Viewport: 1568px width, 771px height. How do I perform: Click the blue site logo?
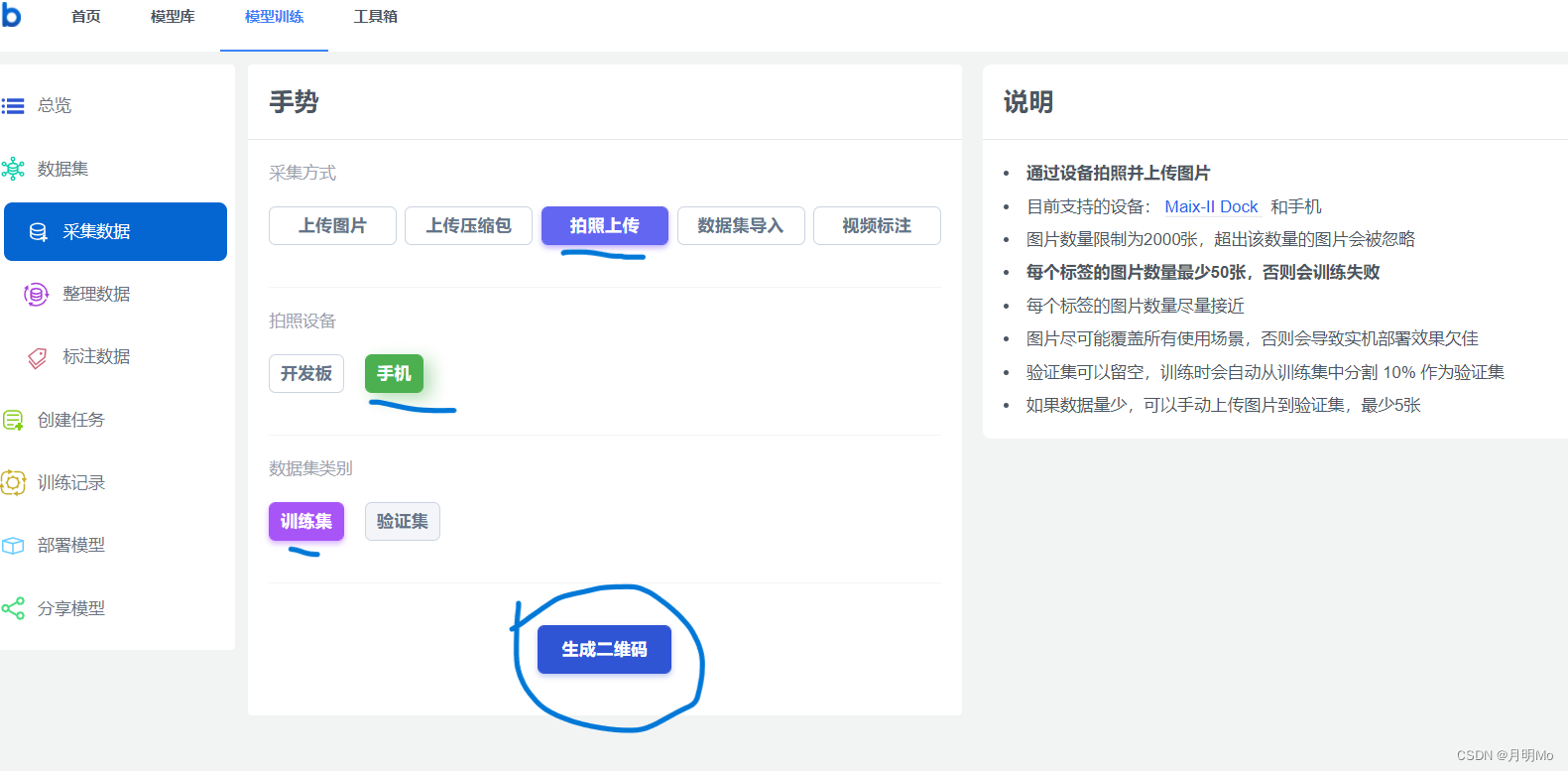tap(10, 15)
